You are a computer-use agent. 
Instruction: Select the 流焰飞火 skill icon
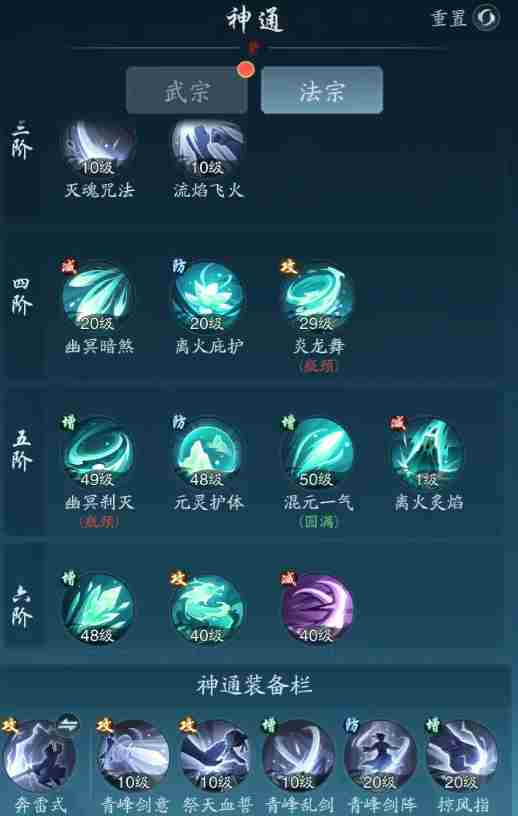pos(208,149)
